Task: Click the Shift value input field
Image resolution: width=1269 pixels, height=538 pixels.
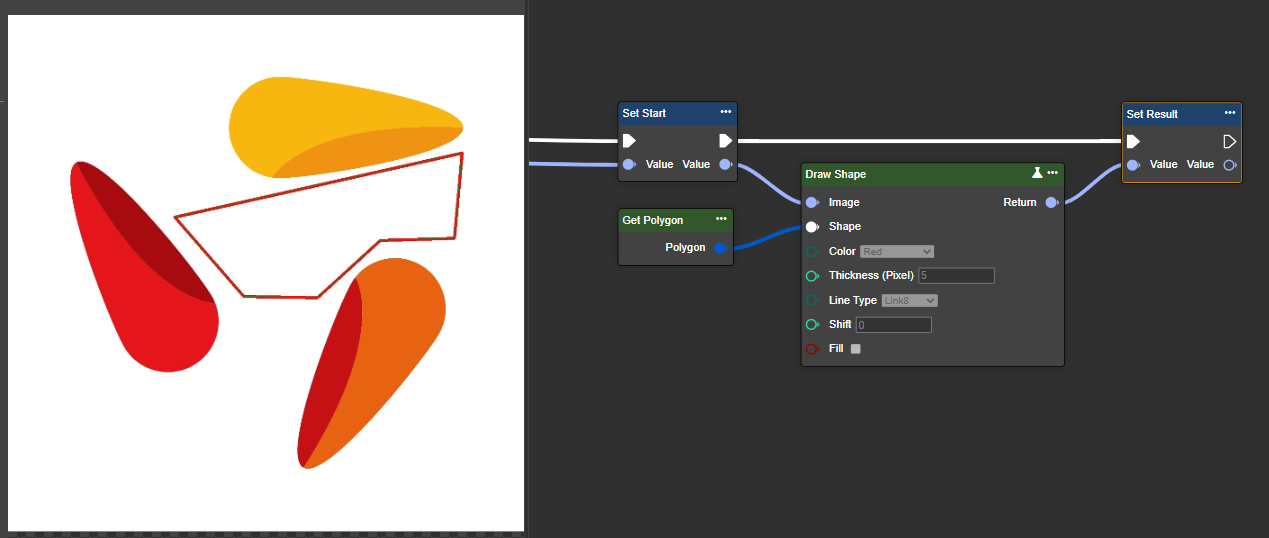Action: [893, 325]
